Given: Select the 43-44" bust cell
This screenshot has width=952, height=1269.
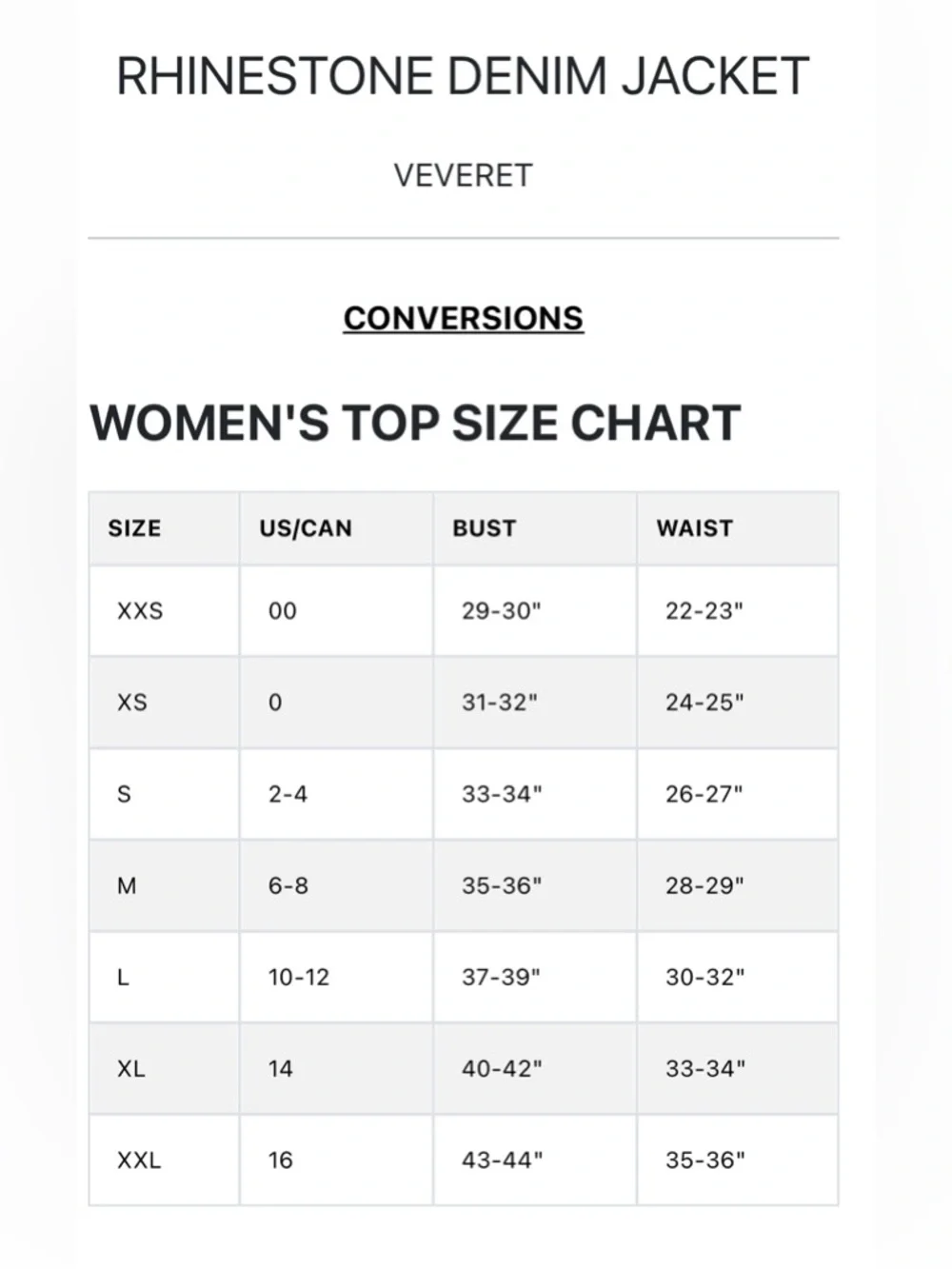Looking at the screenshot, I should pyautogui.click(x=535, y=1160).
